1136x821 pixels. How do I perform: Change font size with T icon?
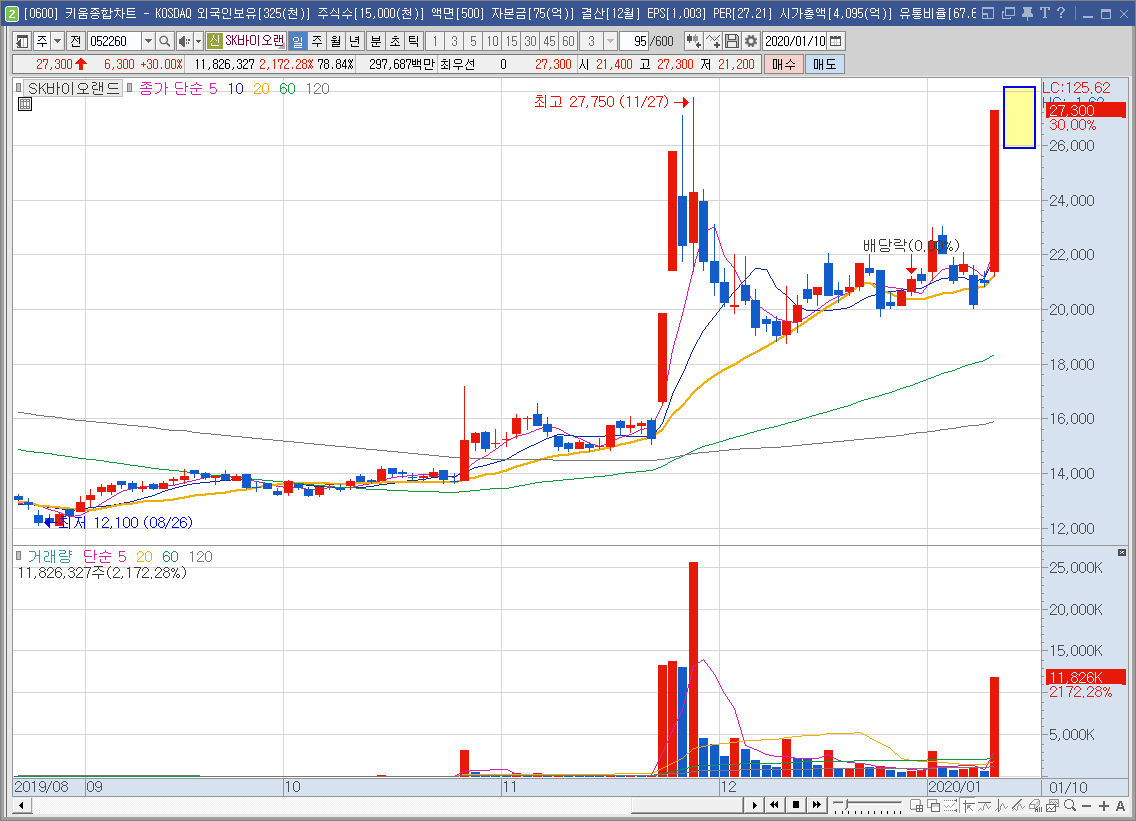(1044, 13)
